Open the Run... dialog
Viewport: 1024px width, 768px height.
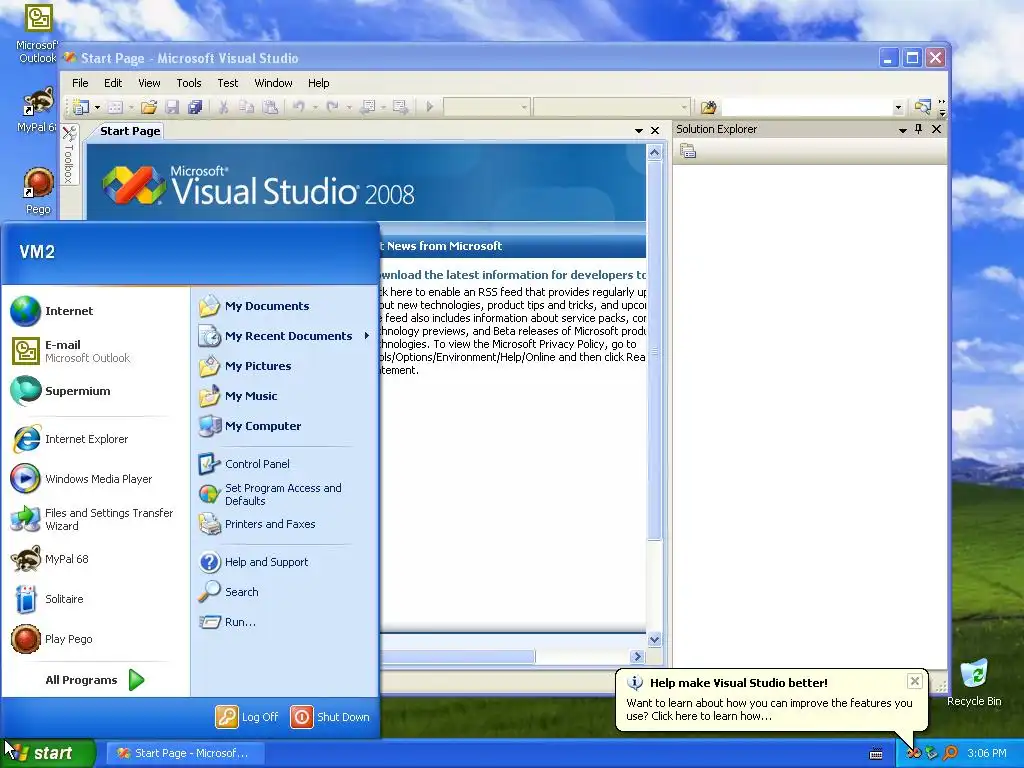click(285, 622)
